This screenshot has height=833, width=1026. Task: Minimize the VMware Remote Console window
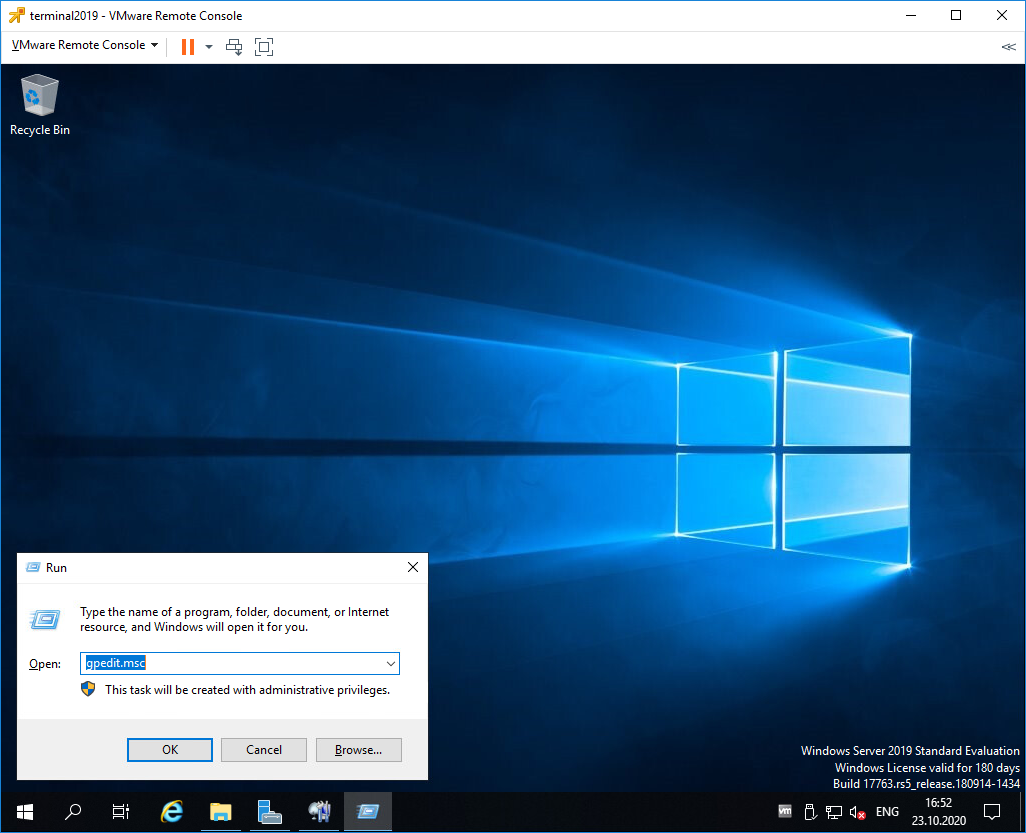(x=910, y=15)
